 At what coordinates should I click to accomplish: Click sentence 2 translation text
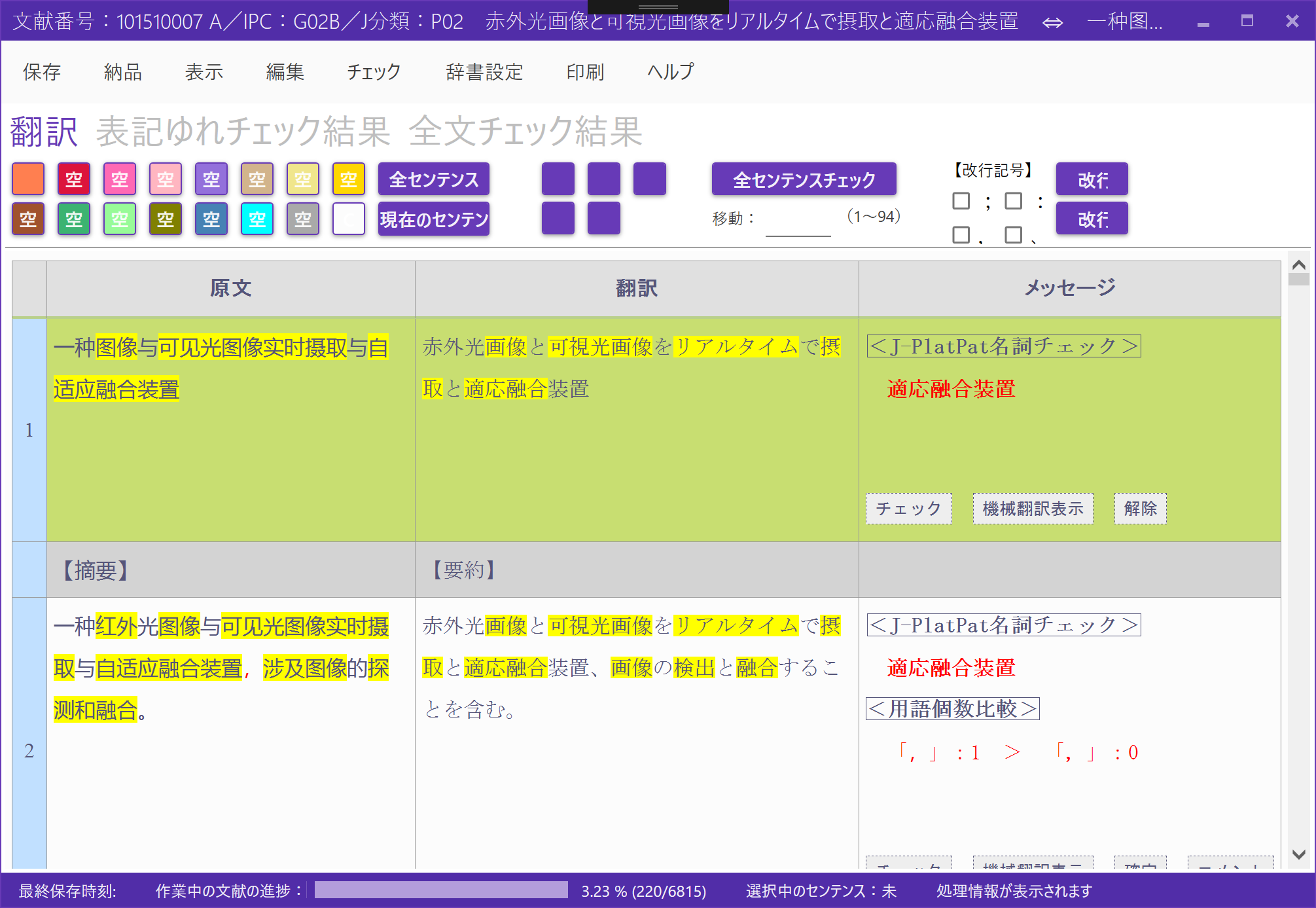point(632,668)
